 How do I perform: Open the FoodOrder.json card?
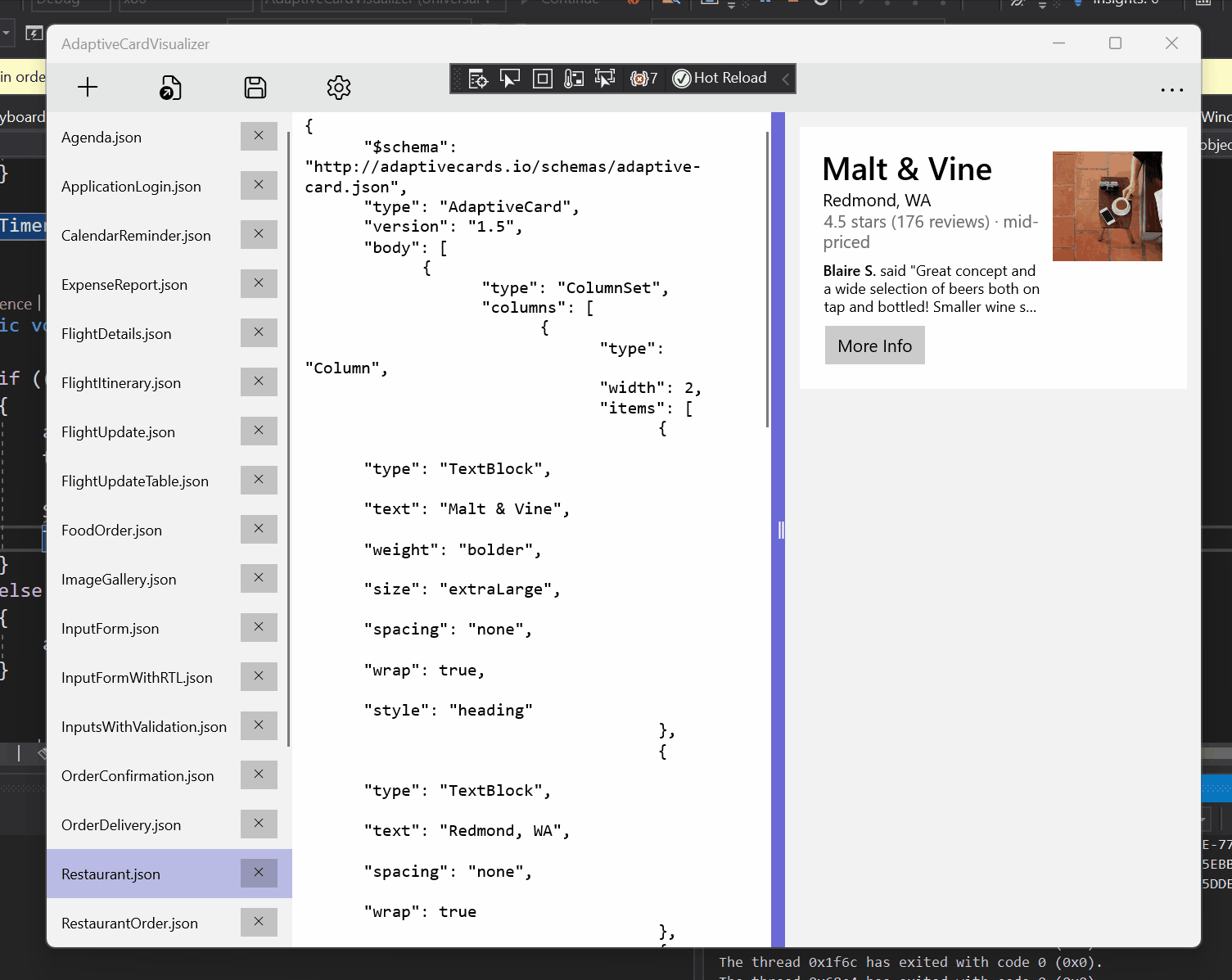(x=111, y=530)
